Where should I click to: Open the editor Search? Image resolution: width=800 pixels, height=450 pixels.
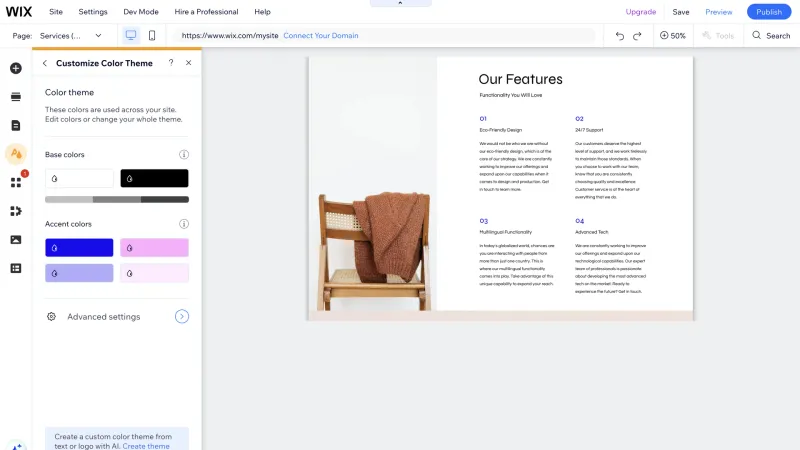coord(771,35)
